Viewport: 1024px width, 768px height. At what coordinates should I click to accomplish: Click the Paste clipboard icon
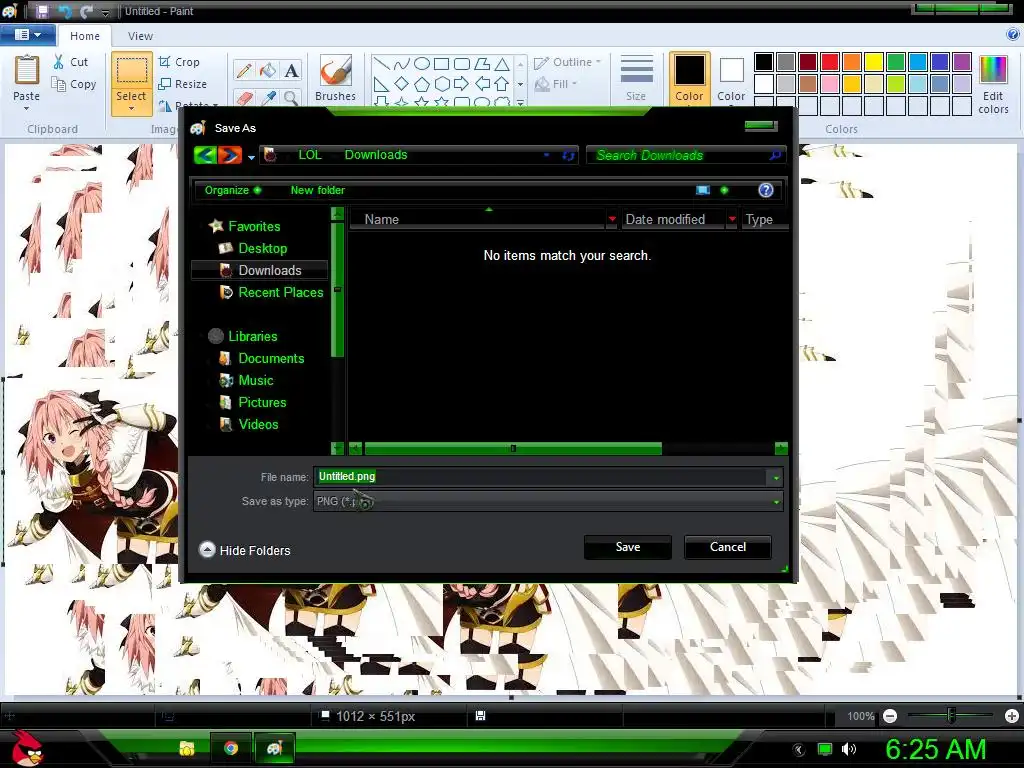pyautogui.click(x=27, y=70)
